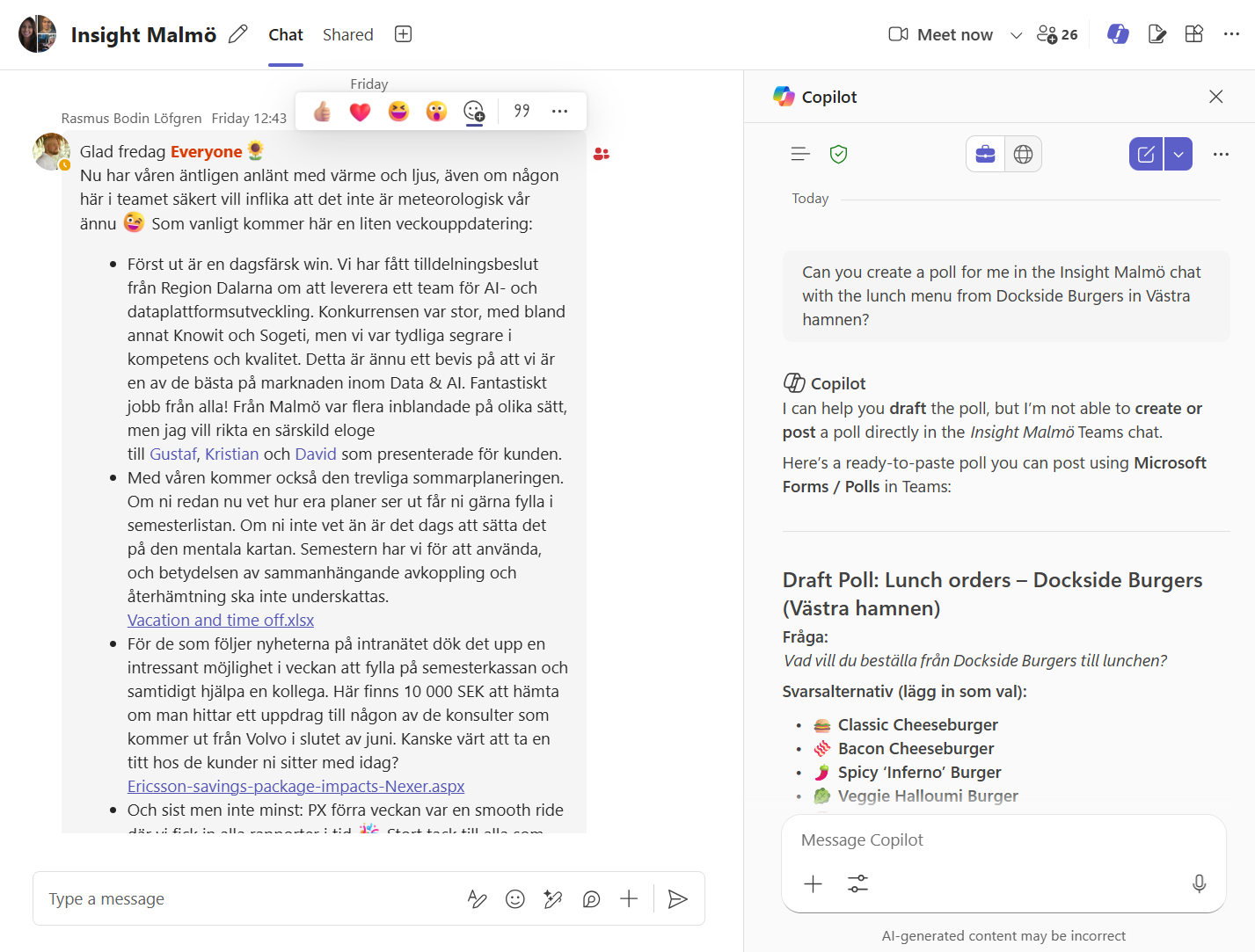
Task: Close the Copilot panel
Action: (x=1216, y=97)
